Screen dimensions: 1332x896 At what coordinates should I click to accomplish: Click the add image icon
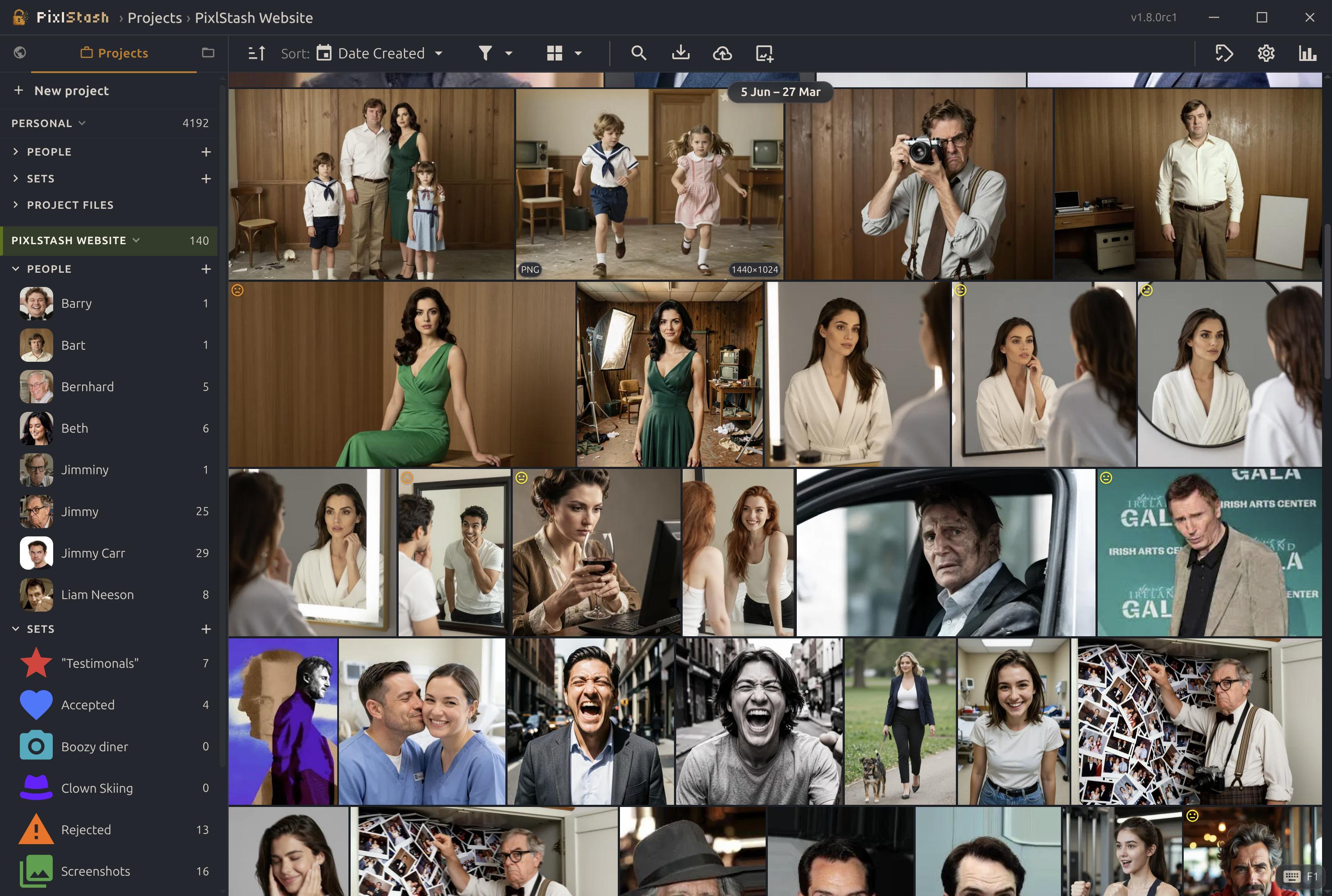pyautogui.click(x=765, y=53)
